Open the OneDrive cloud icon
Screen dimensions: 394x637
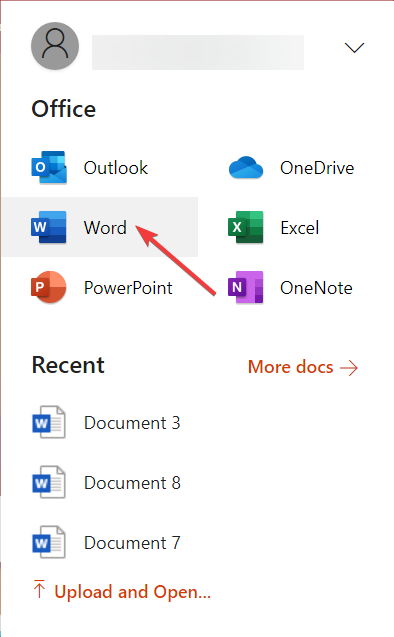[246, 167]
